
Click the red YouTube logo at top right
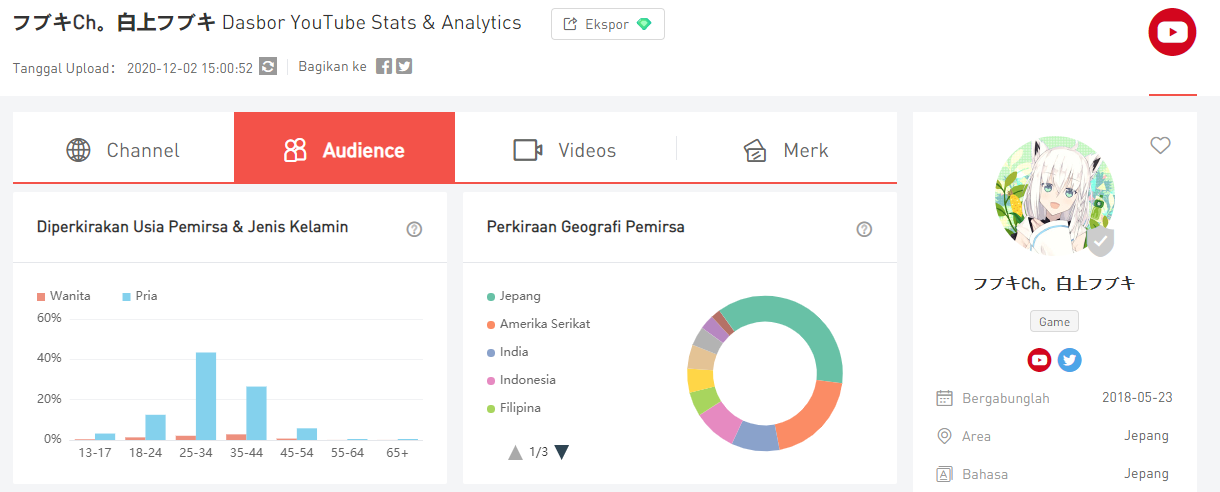click(1172, 33)
